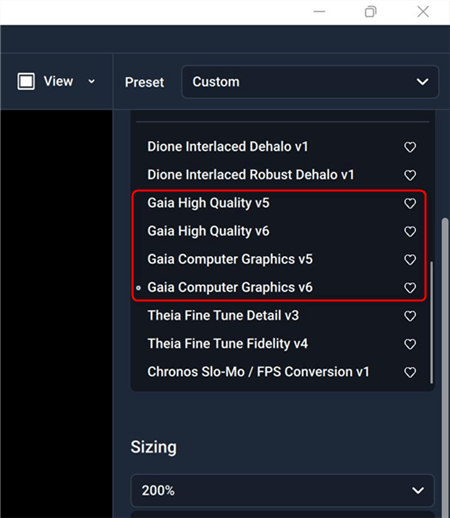Click heart beside Gaia Computer Graphics v5
The height and width of the screenshot is (518, 450).
coord(410,259)
